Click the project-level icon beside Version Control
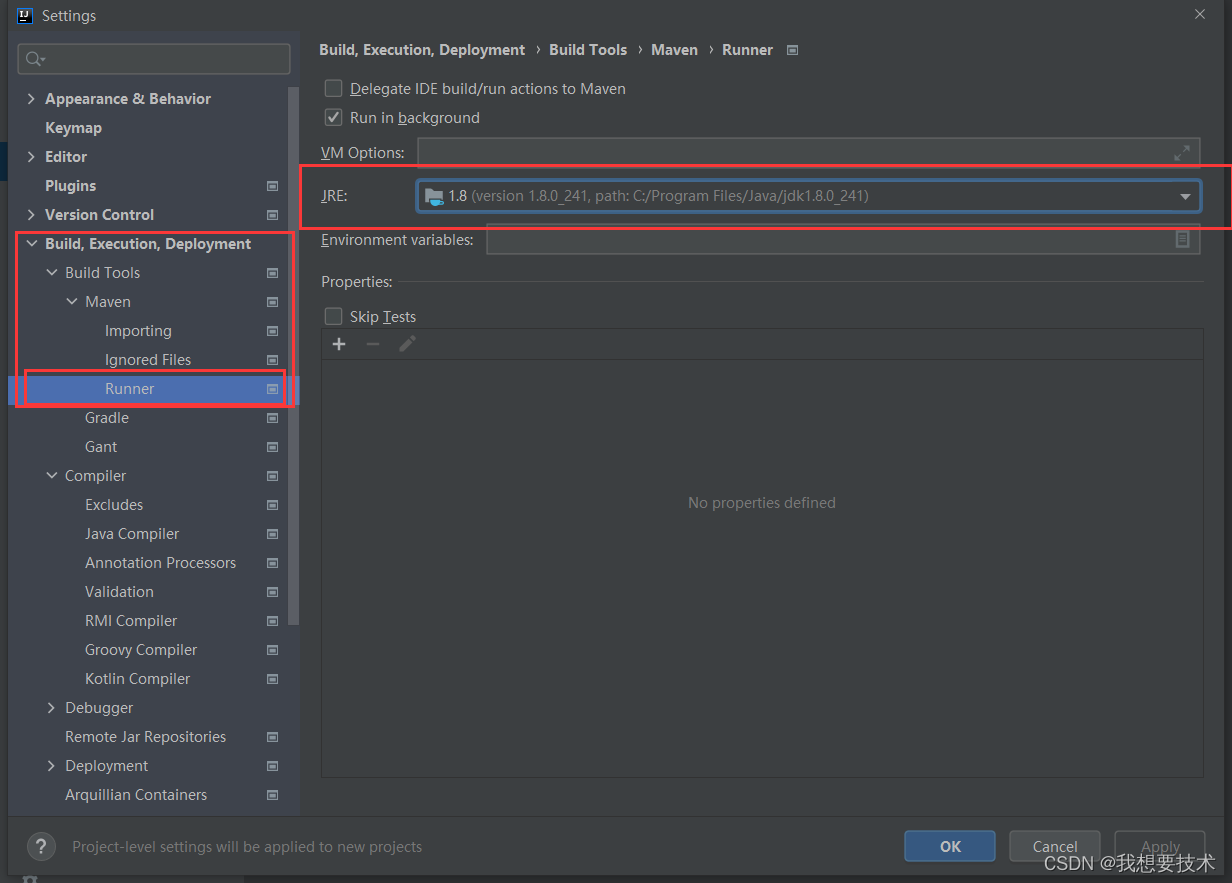Screen dimensions: 1232x883 click(x=272, y=215)
